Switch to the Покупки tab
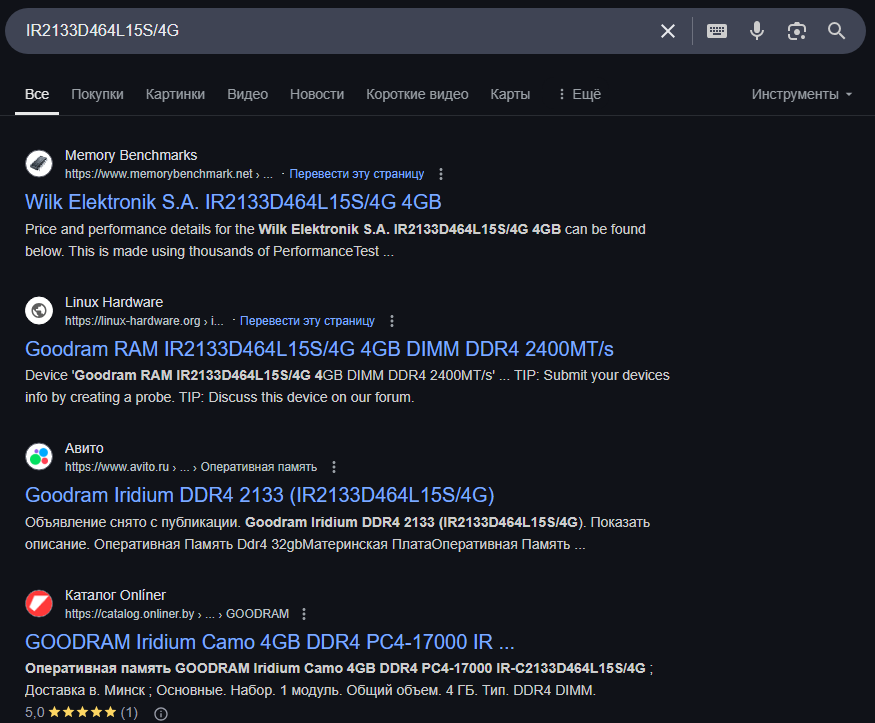 [x=97, y=94]
